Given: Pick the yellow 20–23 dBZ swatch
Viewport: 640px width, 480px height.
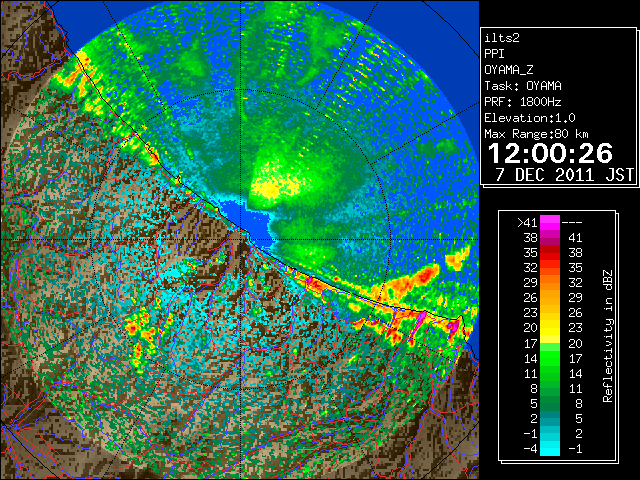Looking at the screenshot, I should coord(550,328).
